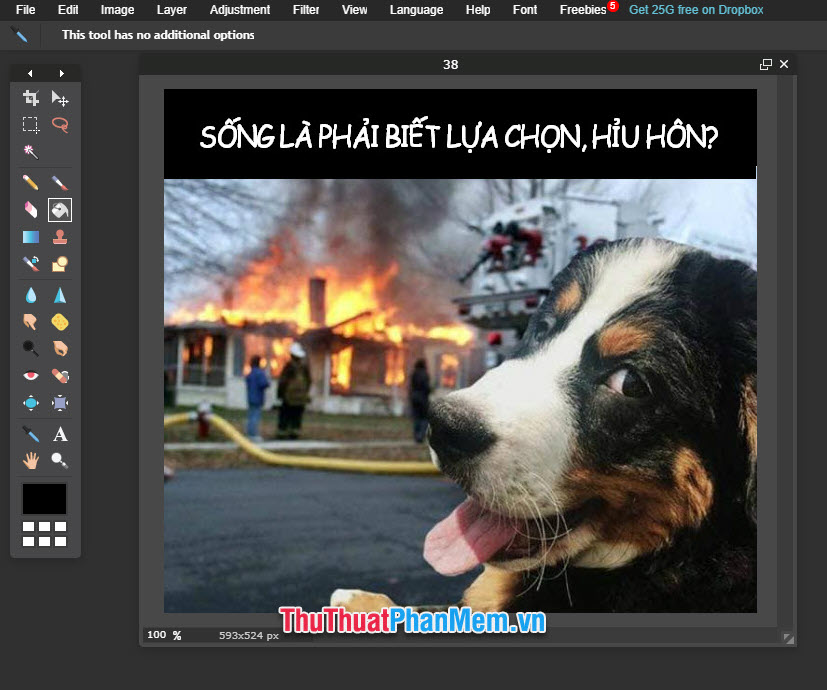
Task: Maximize the document window 38
Action: click(765, 64)
